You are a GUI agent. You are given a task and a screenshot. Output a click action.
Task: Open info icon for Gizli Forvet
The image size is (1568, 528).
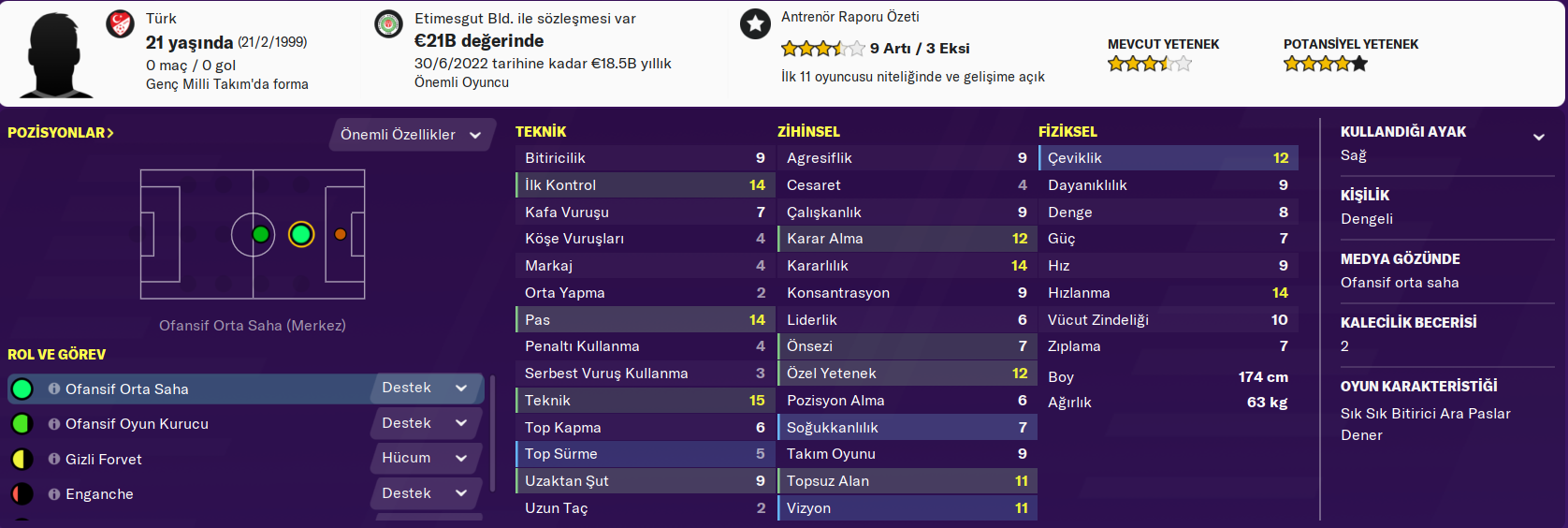pyautogui.click(x=54, y=459)
